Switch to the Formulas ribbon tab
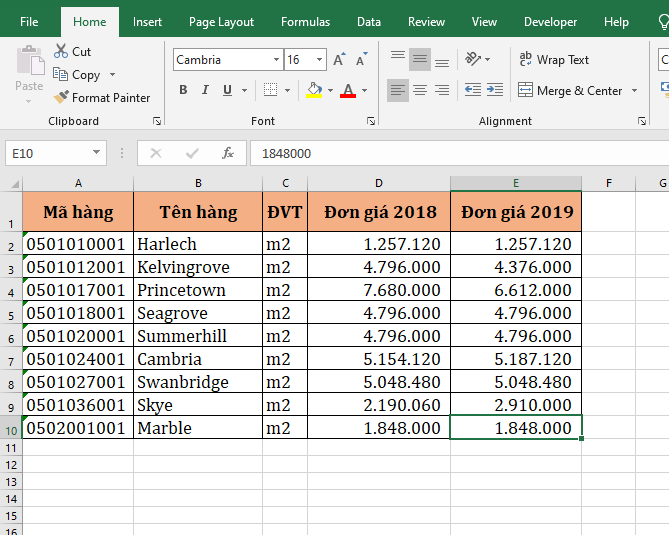669x535 pixels. pos(305,22)
